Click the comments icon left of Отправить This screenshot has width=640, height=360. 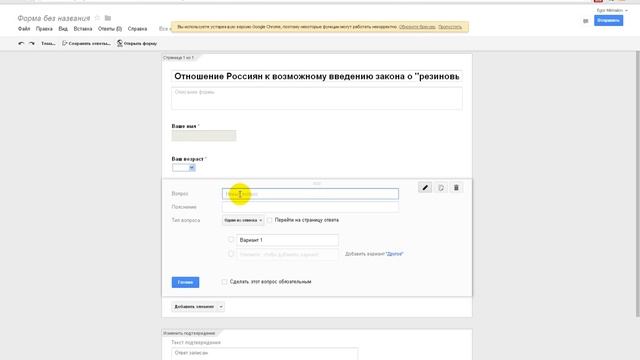coord(586,21)
